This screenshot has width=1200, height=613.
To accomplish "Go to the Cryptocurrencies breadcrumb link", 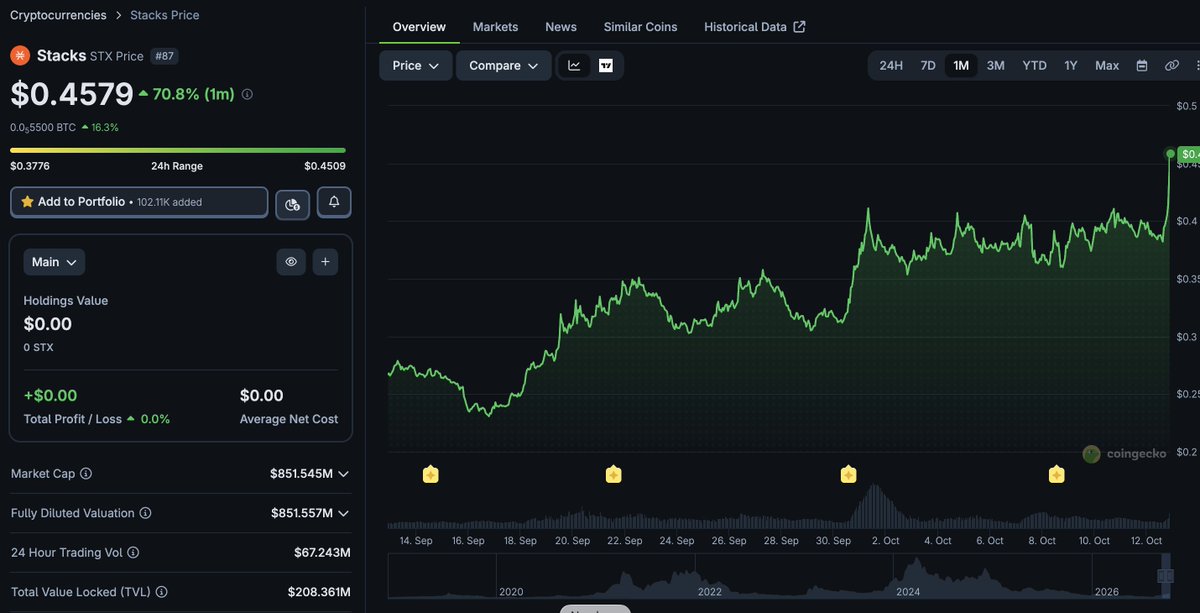I will 58,15.
